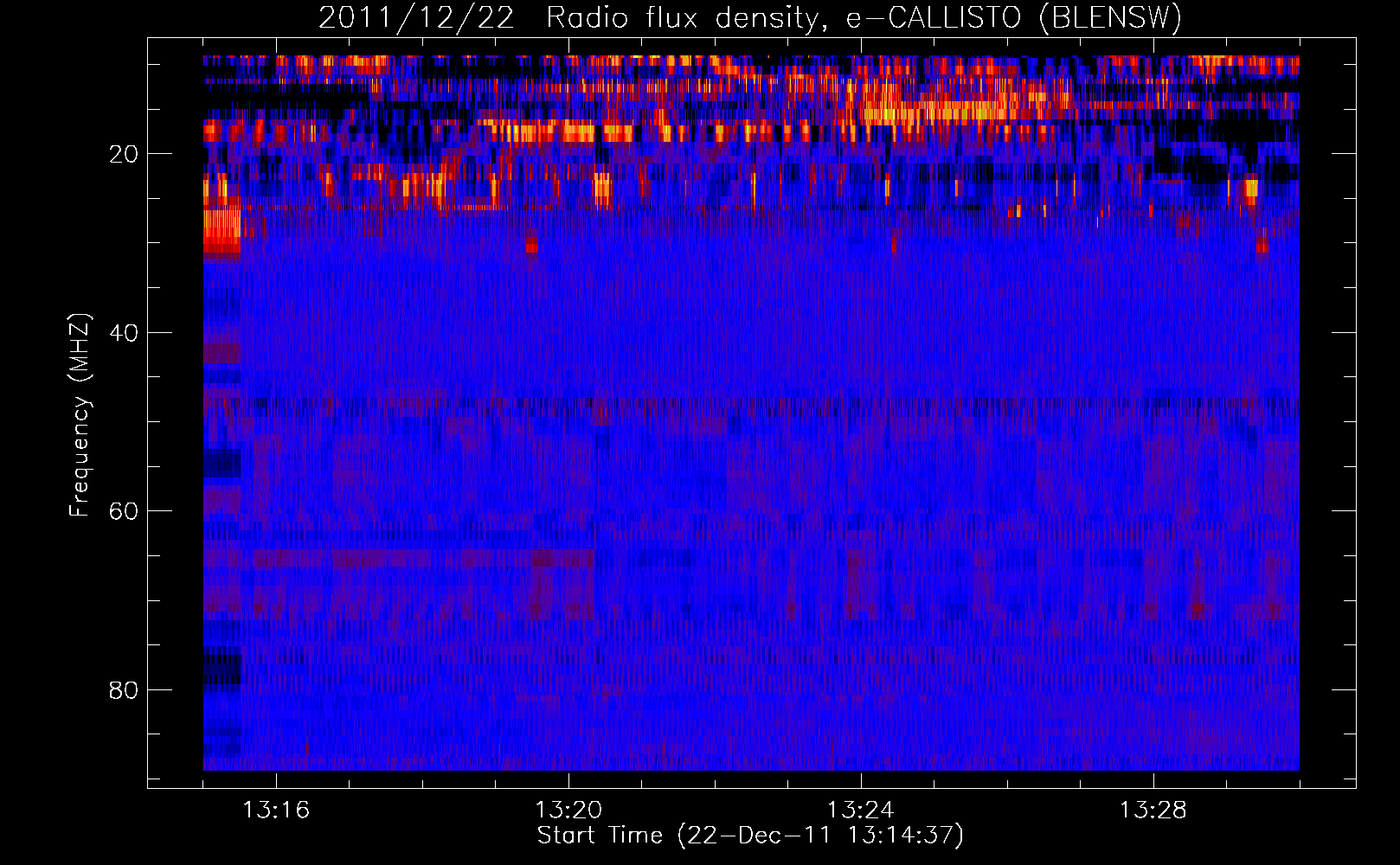Click the 20 frequency tick label

point(125,155)
